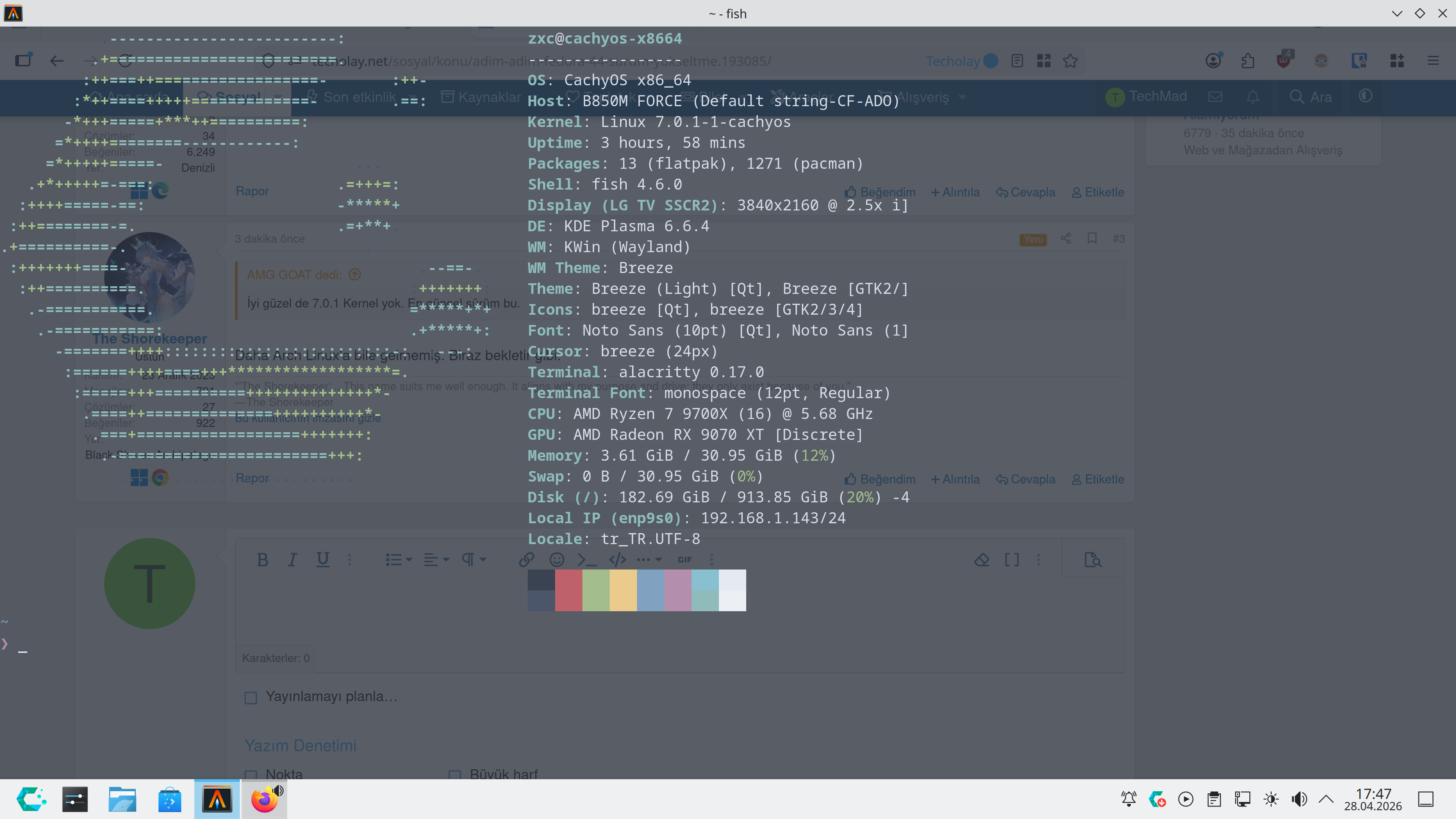Open more options after Underline button

(x=349, y=560)
